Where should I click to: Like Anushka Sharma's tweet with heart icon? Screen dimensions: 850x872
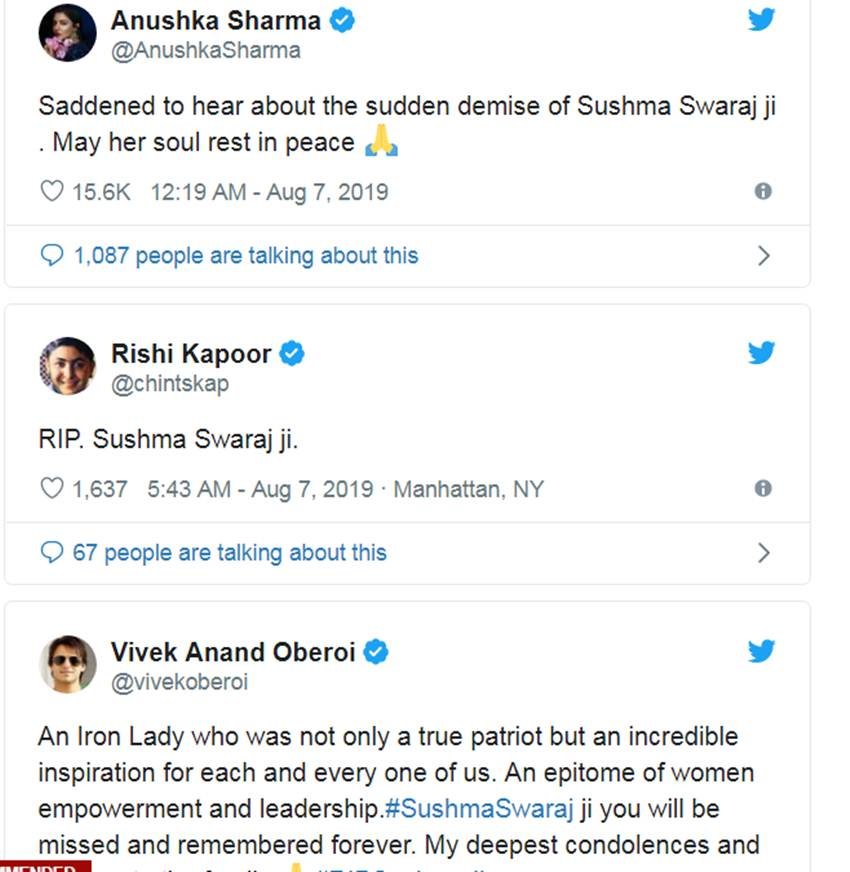click(51, 191)
